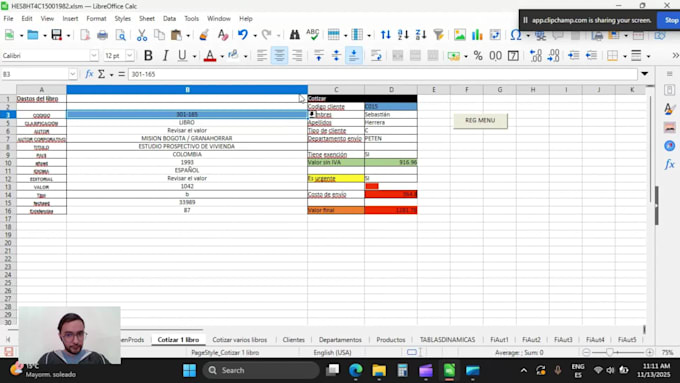Toggle Italic formatting
Viewport: 680px width, 383px height.
pyautogui.click(x=165, y=56)
